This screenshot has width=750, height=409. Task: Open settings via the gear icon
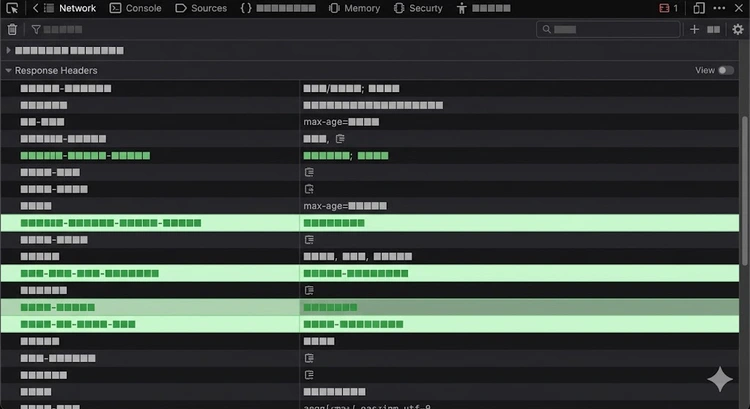pos(738,30)
